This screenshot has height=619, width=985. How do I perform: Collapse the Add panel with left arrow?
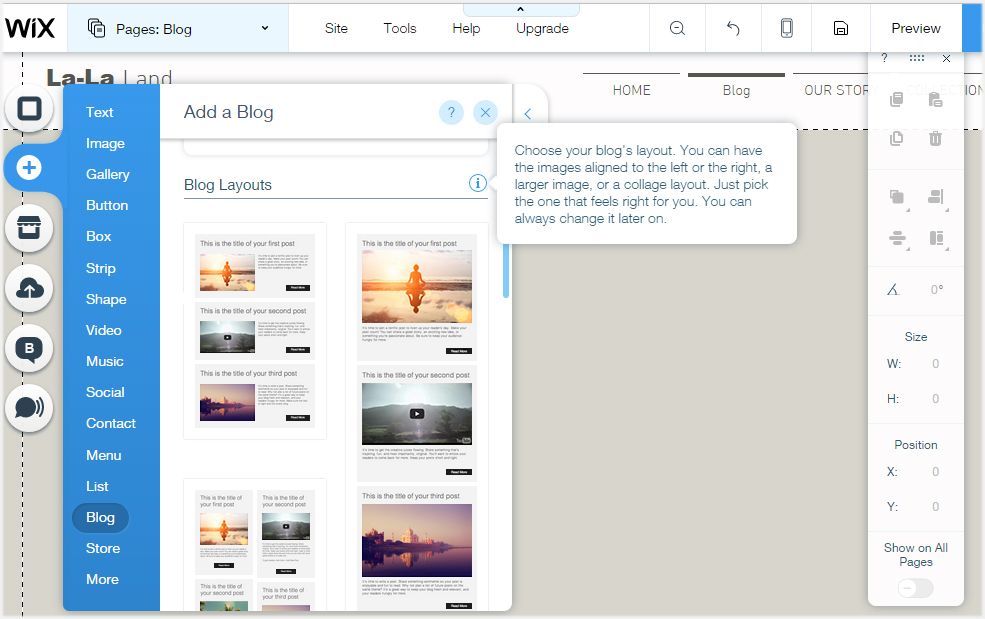tap(528, 115)
